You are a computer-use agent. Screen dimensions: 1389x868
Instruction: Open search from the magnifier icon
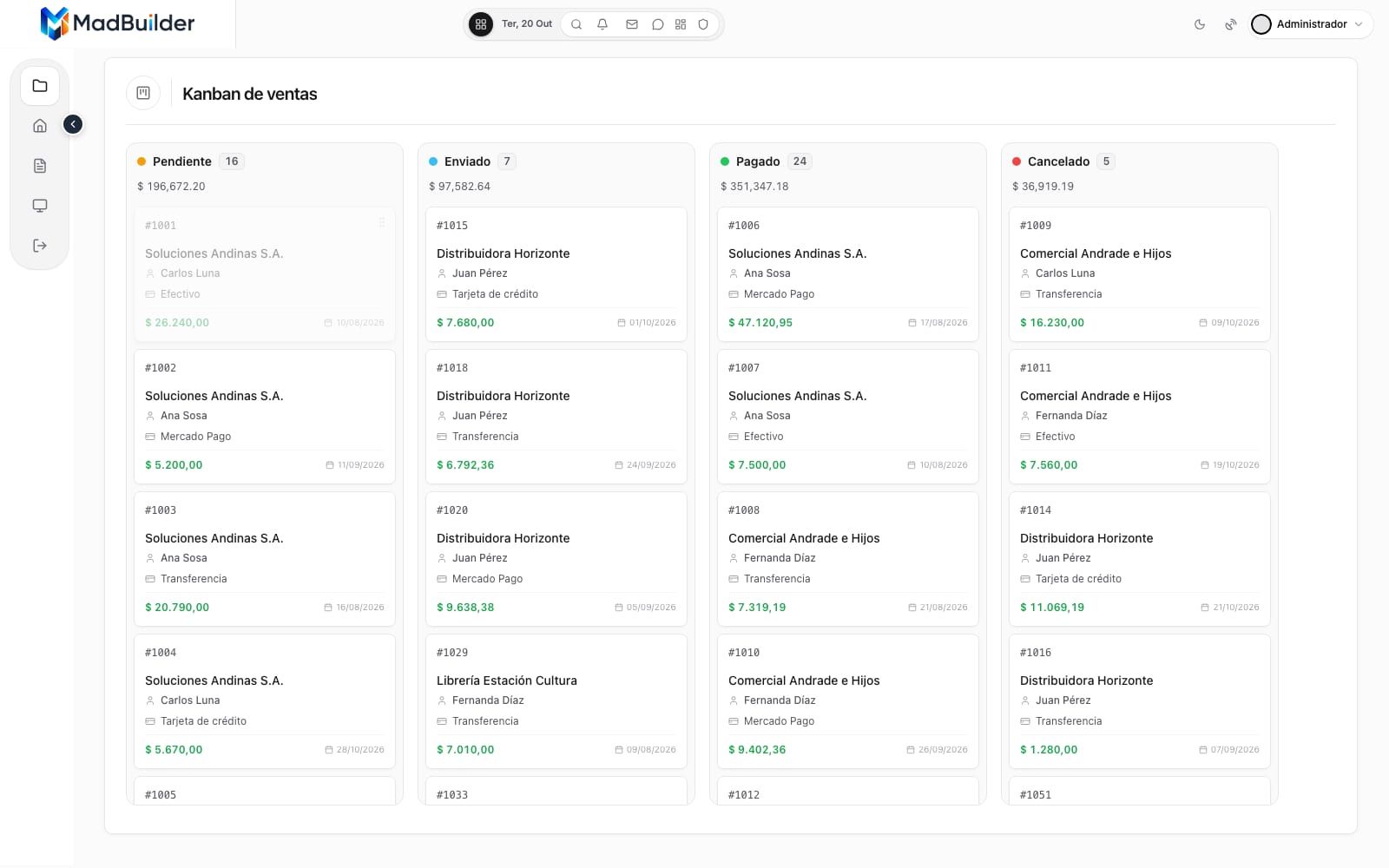tap(576, 24)
